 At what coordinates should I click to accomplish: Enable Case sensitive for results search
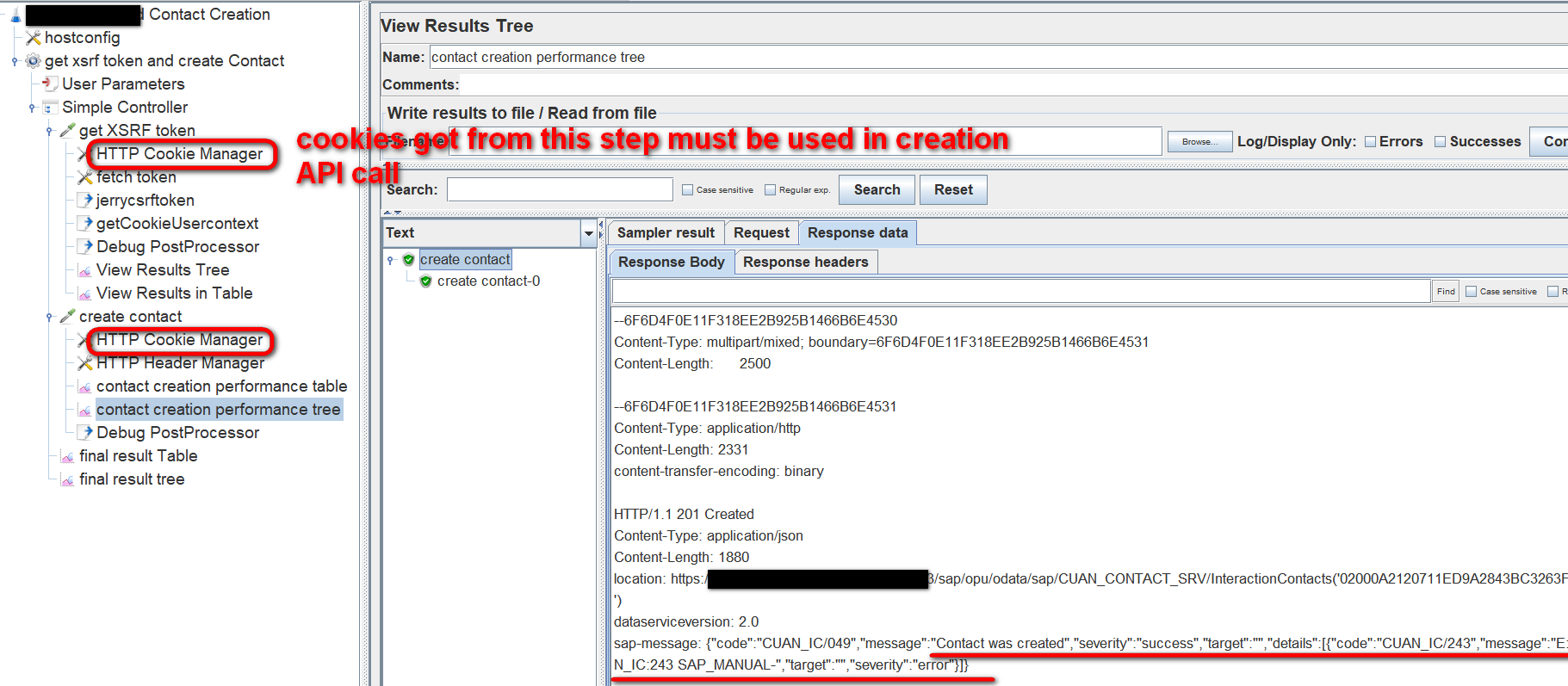pos(687,190)
